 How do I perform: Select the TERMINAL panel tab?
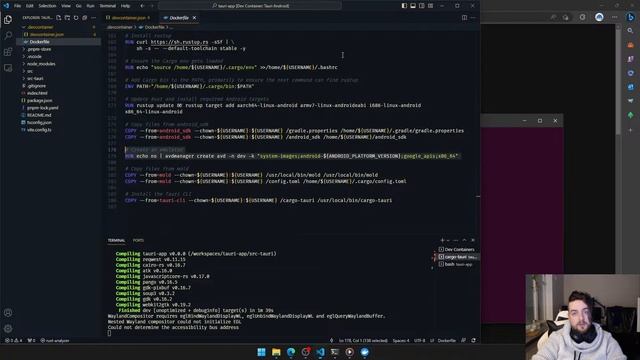click(x=116, y=240)
